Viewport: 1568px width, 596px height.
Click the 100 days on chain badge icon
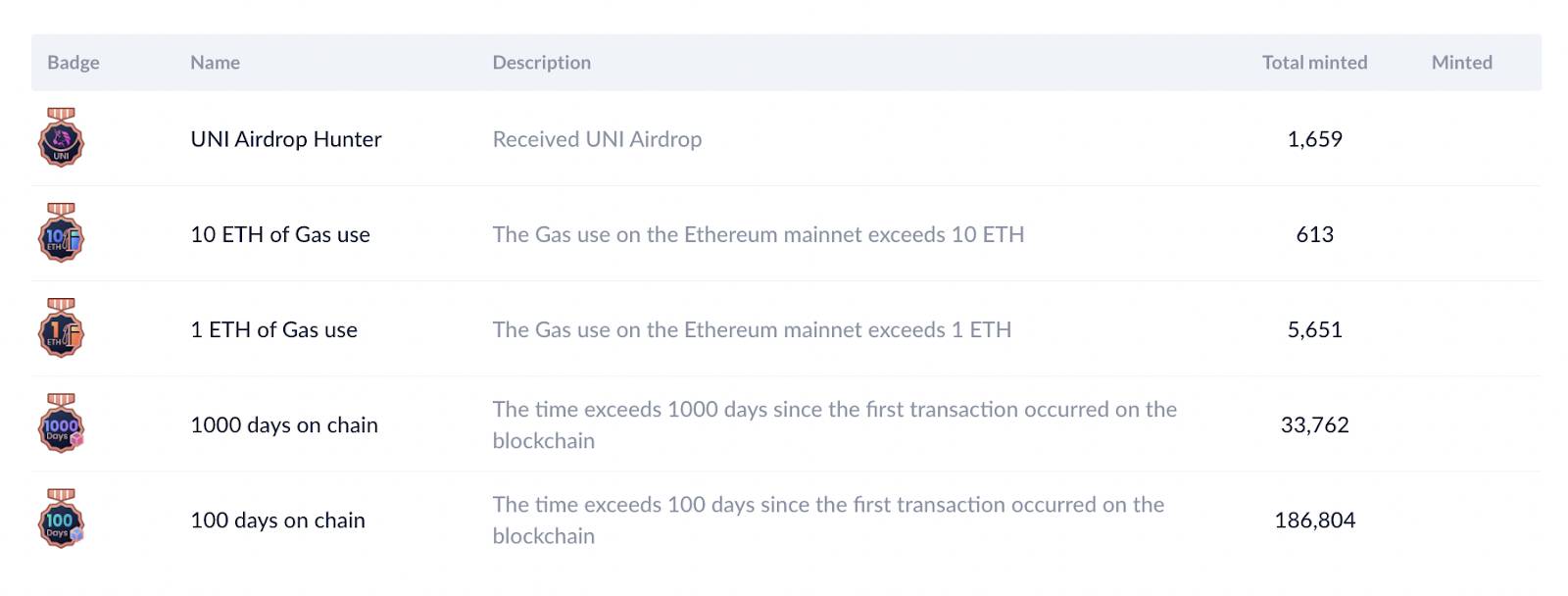[61, 518]
